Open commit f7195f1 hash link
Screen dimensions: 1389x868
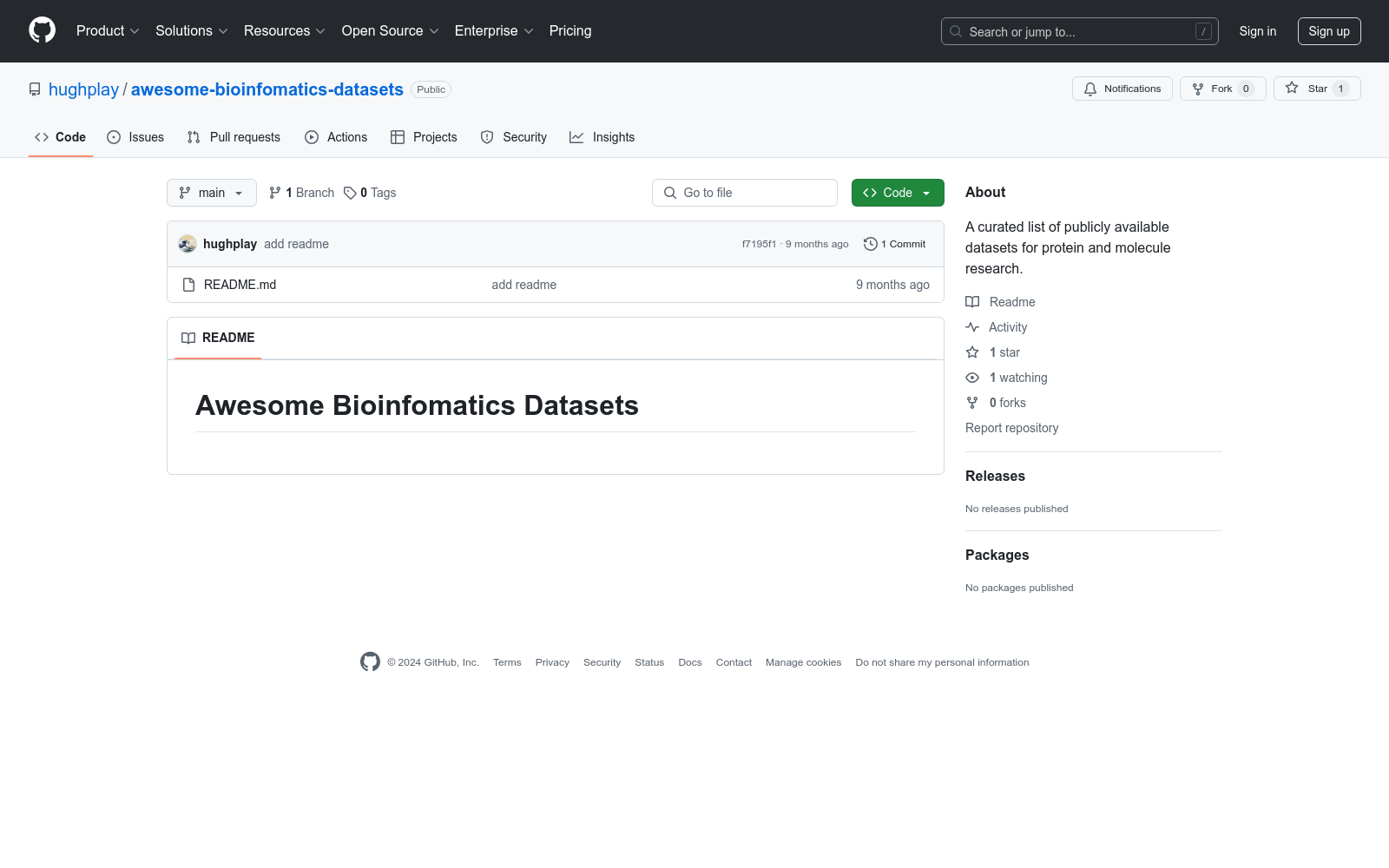tap(759, 244)
